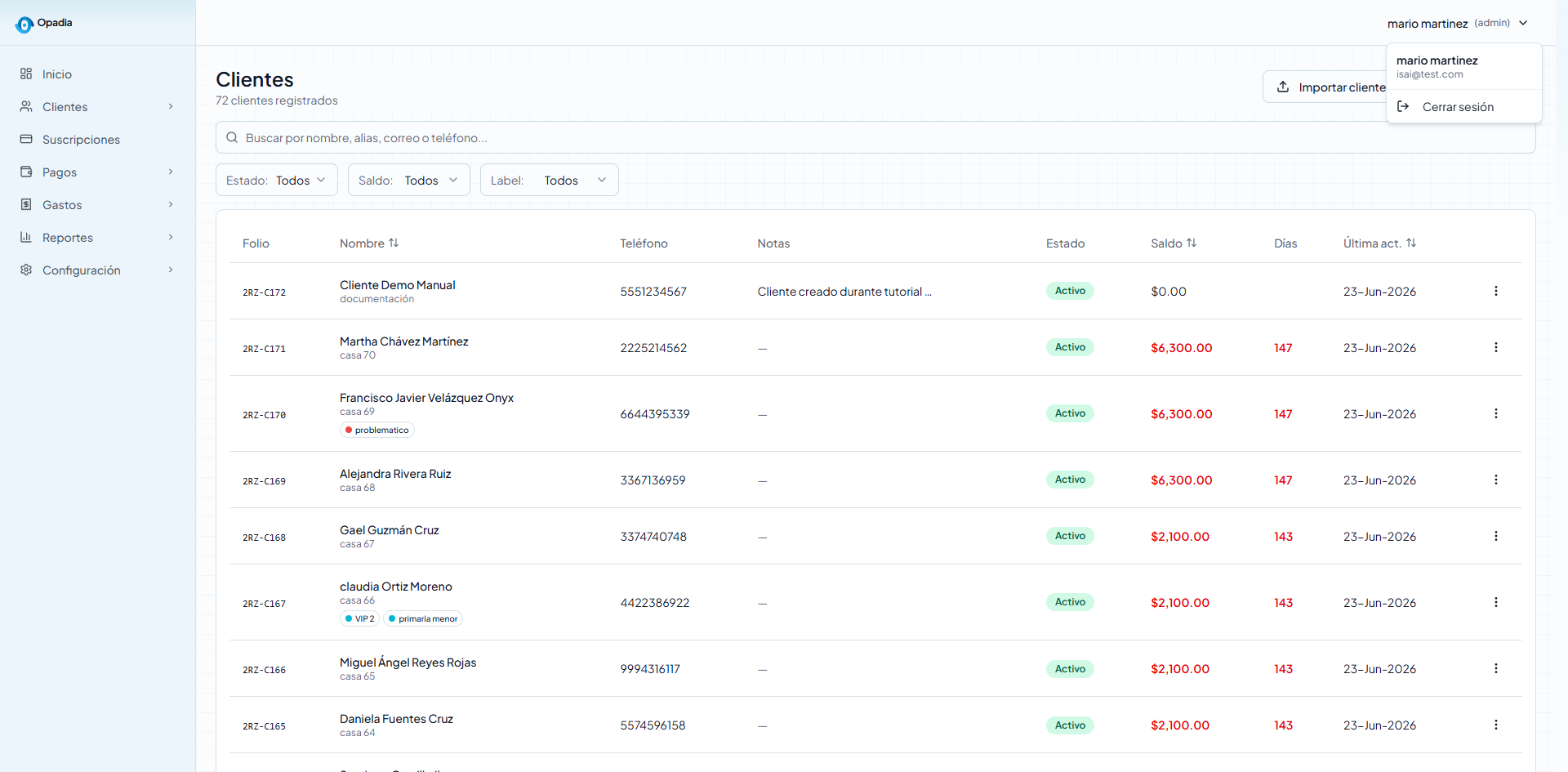Click the Gastos receipt icon
The width and height of the screenshot is (1568, 772).
pos(26,204)
